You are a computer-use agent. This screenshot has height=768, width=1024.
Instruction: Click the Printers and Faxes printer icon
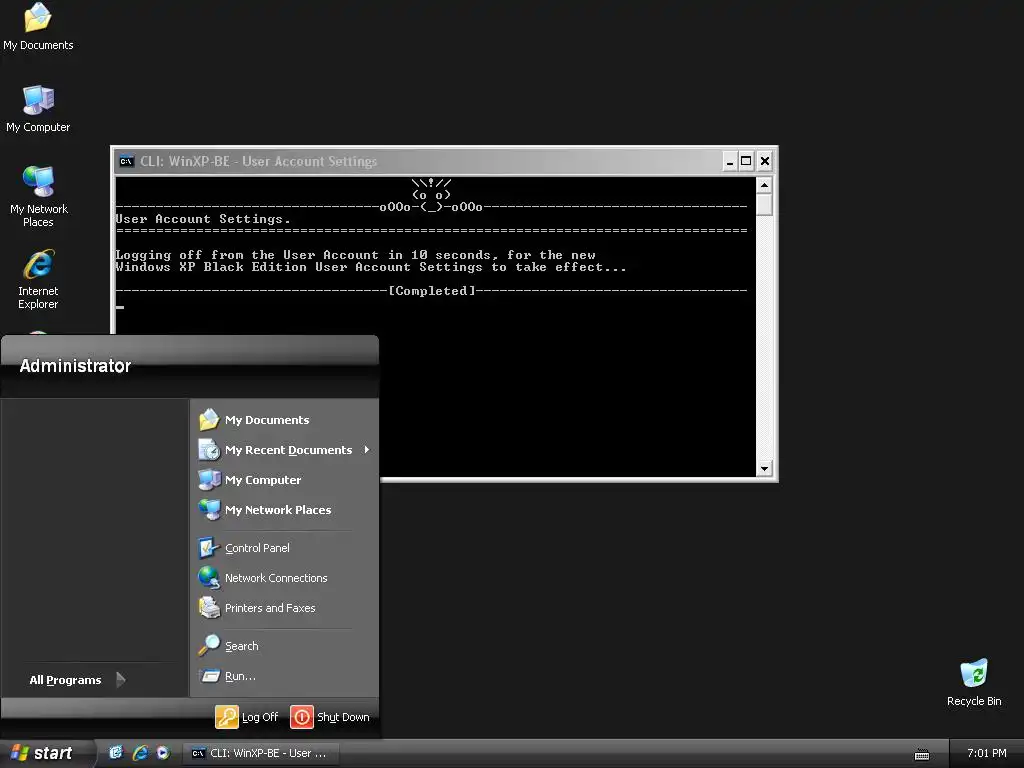coord(209,607)
